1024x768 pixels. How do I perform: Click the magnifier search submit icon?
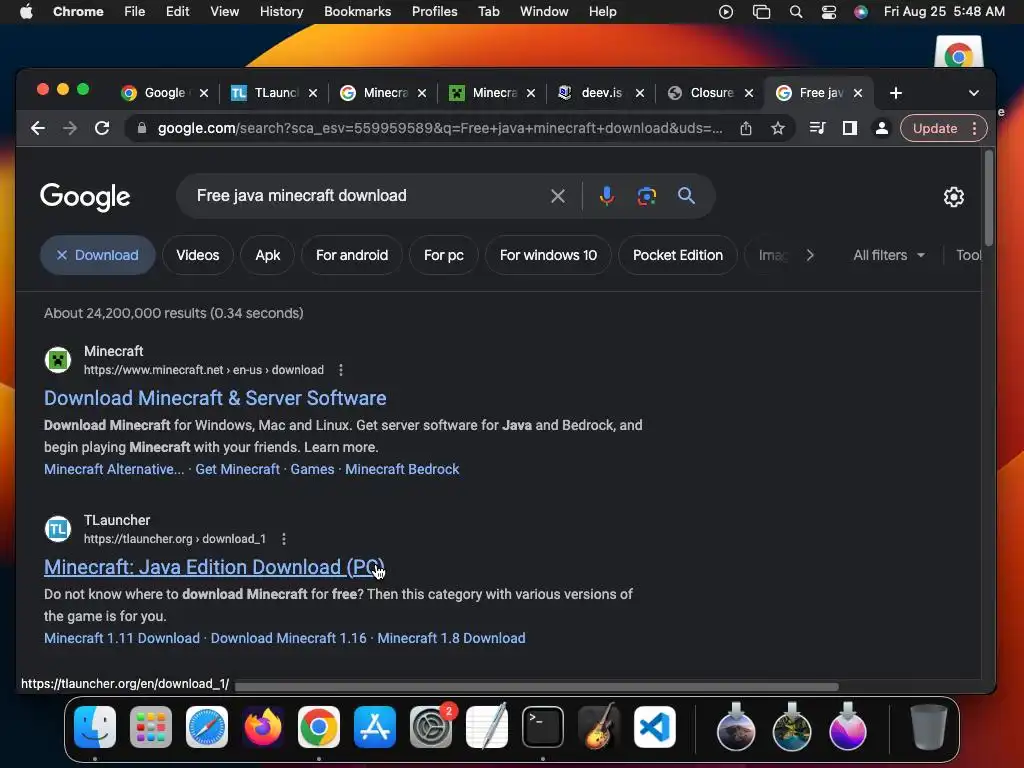[x=686, y=195]
